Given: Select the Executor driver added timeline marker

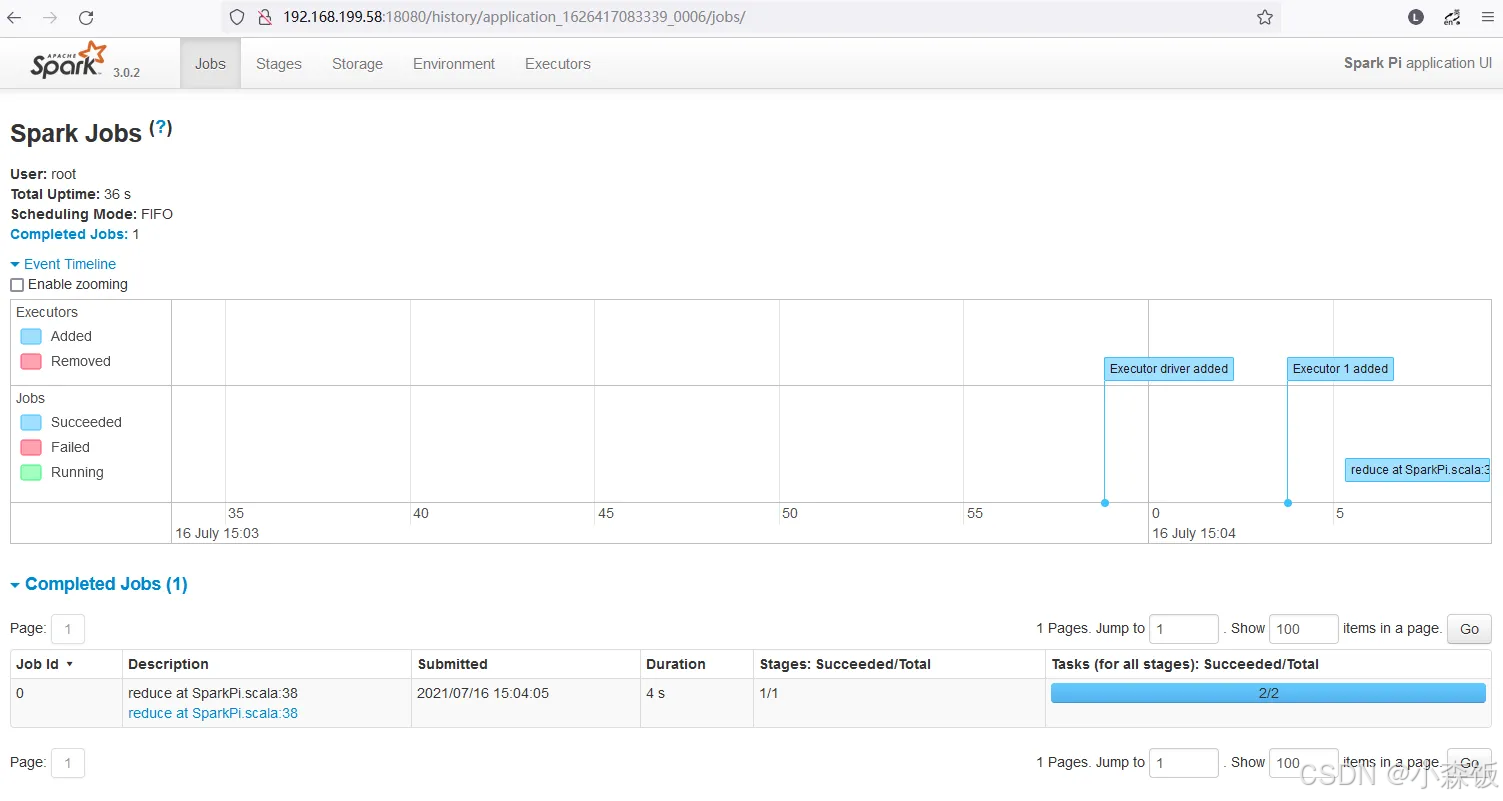Looking at the screenshot, I should pyautogui.click(x=1169, y=369).
